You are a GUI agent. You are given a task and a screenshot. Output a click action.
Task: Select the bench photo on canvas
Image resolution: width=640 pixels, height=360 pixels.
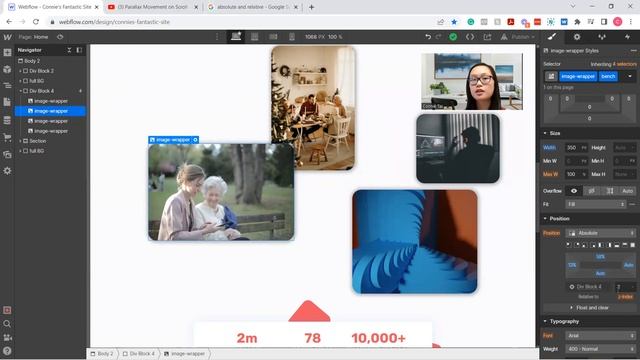click(x=221, y=192)
